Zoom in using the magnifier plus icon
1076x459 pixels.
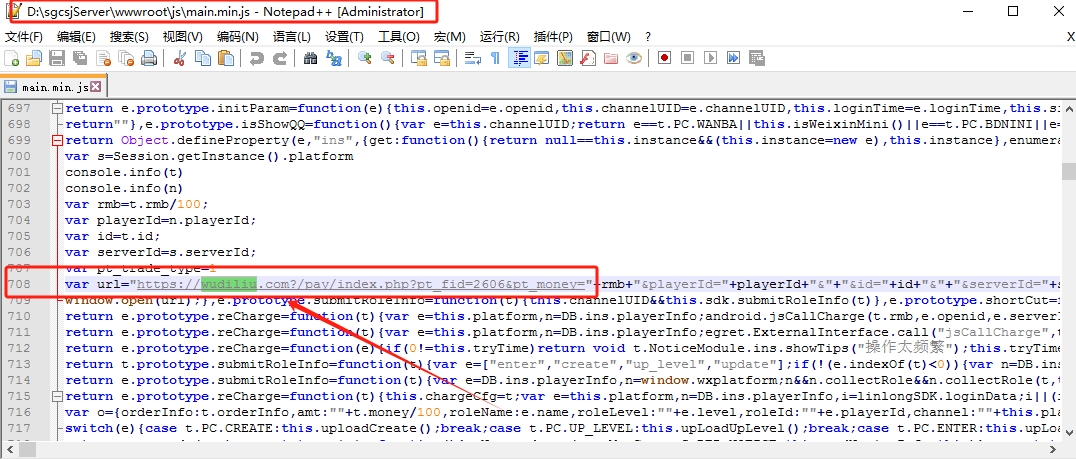pos(364,58)
